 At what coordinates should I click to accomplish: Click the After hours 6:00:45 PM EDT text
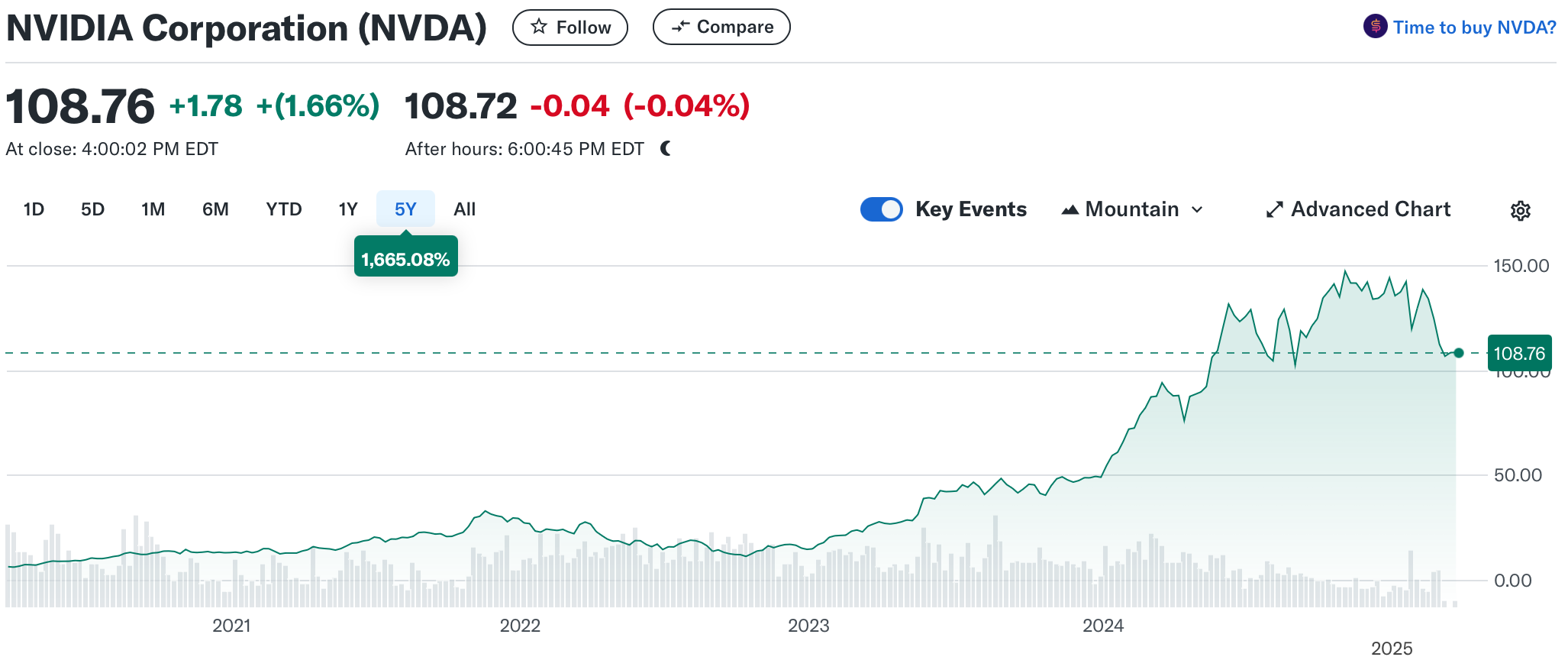point(524,149)
